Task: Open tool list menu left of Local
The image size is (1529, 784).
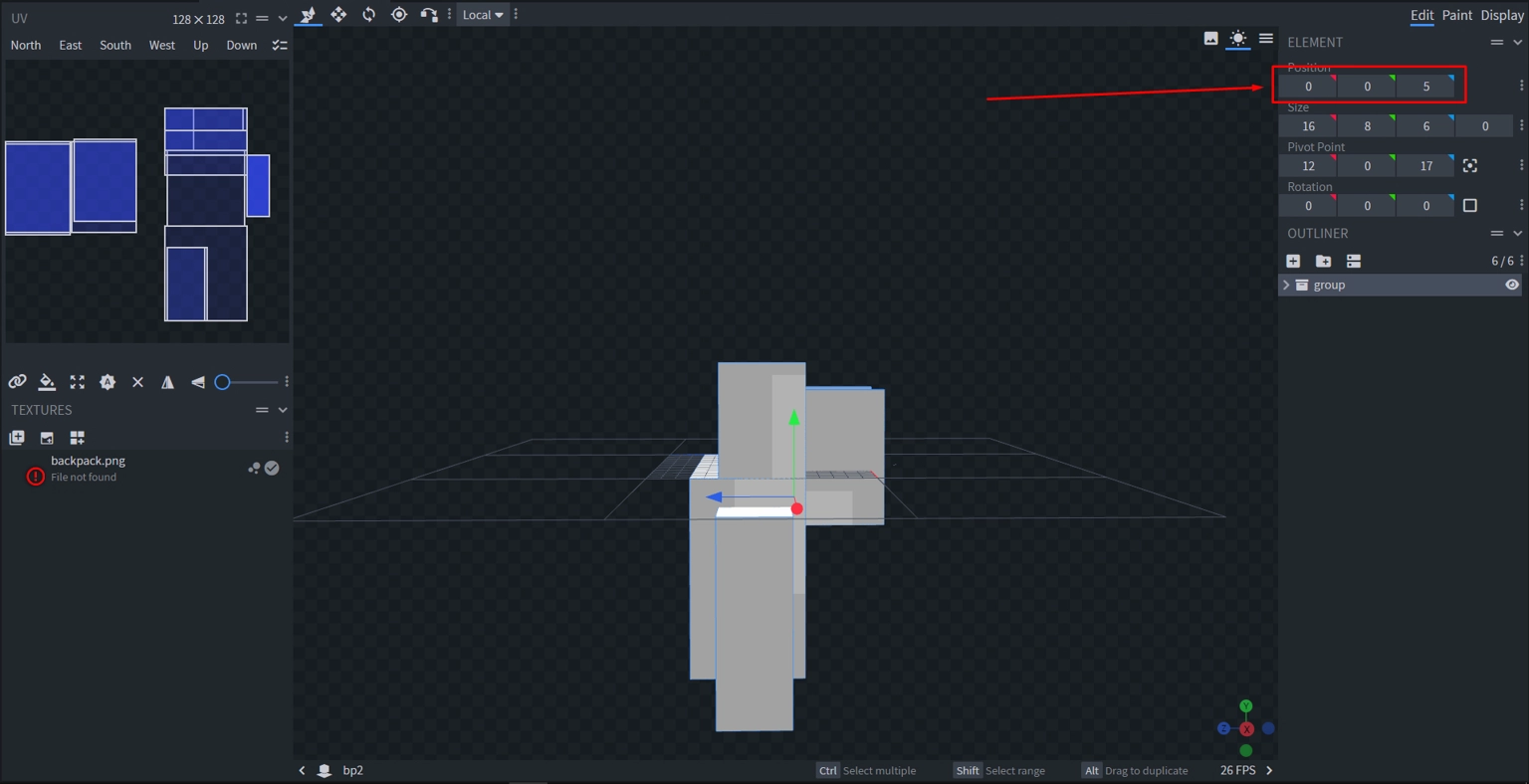Action: [x=449, y=14]
